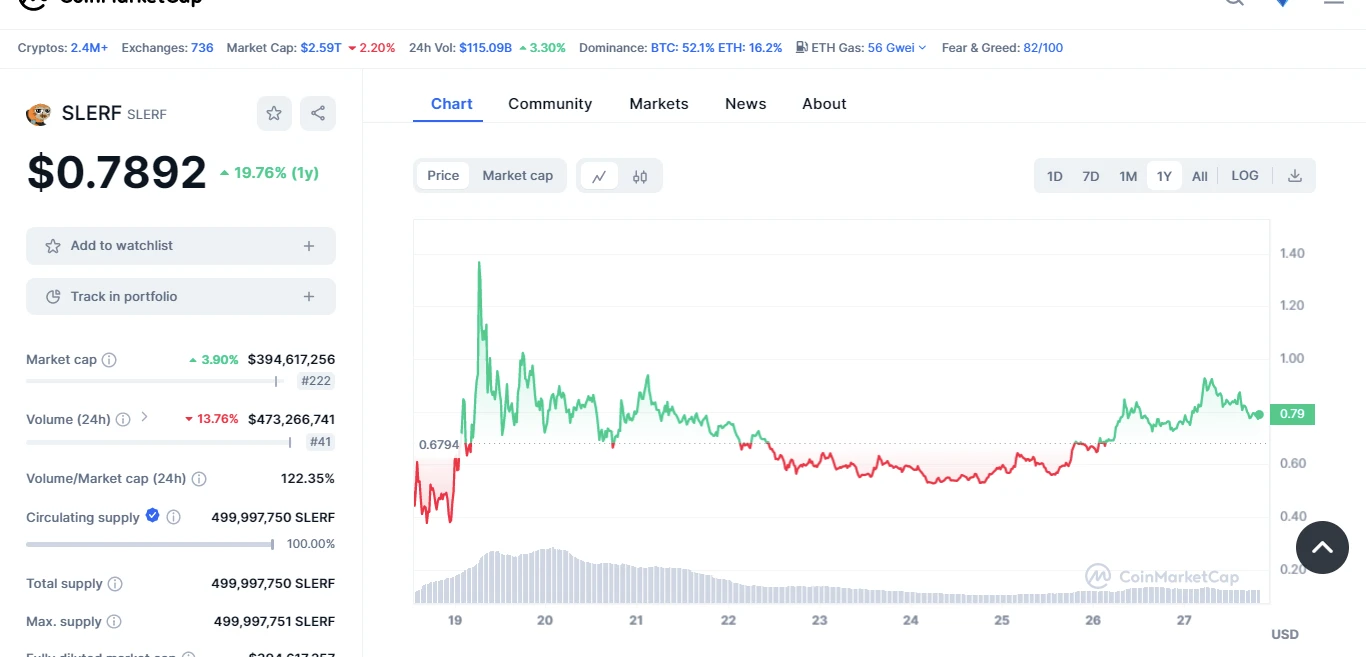Viewport: 1366px width, 657px height.
Task: Click the $394,617,256 market cap value
Action: pos(291,360)
